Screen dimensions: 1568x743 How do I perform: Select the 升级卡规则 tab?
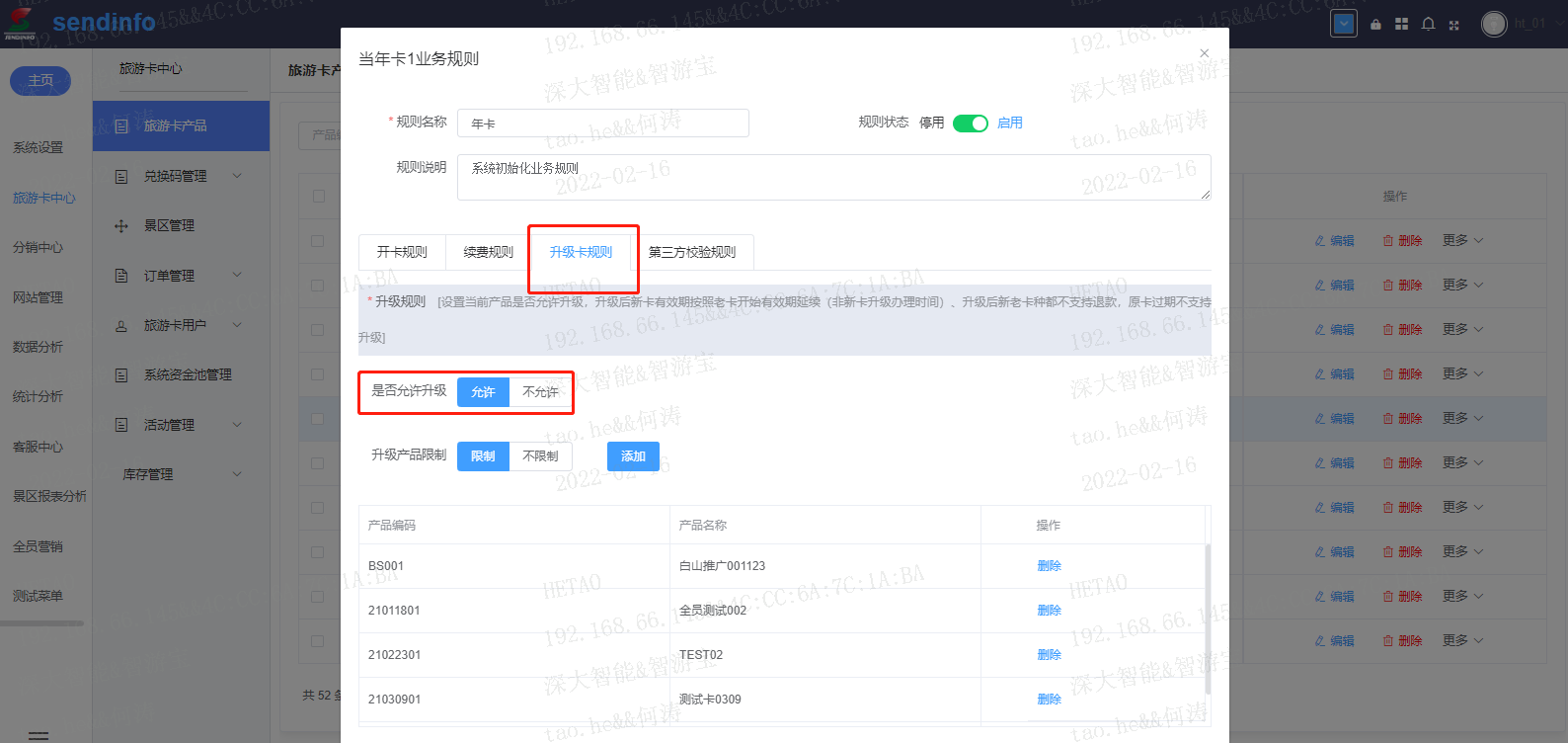pyautogui.click(x=581, y=252)
